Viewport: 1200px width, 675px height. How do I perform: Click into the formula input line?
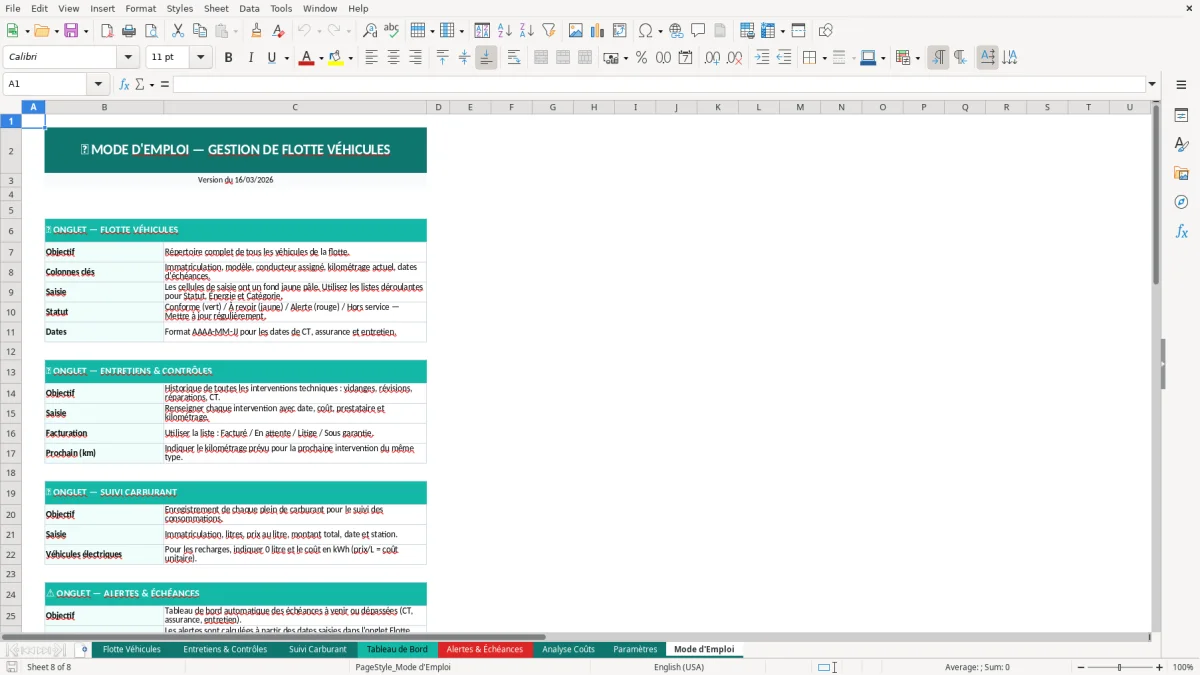658,84
